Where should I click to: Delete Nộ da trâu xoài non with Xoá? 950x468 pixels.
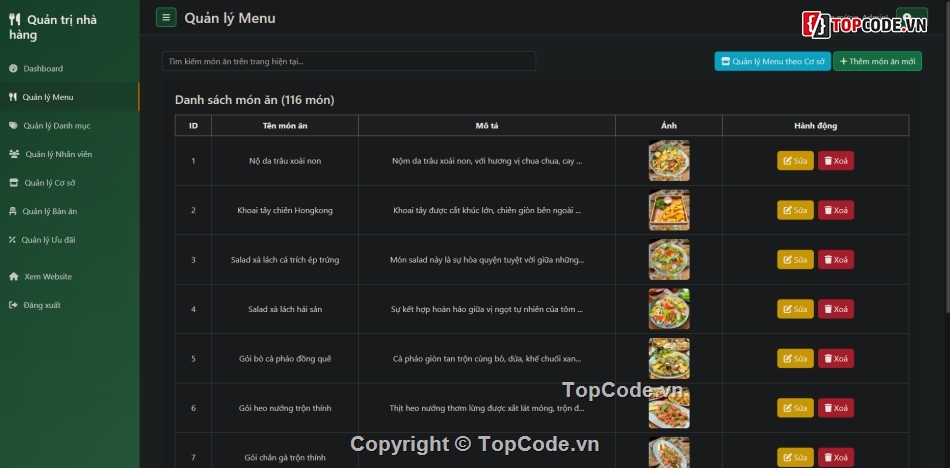(x=835, y=161)
